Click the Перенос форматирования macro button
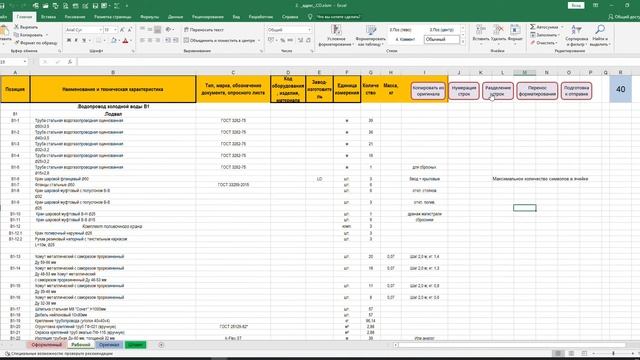 (537, 91)
